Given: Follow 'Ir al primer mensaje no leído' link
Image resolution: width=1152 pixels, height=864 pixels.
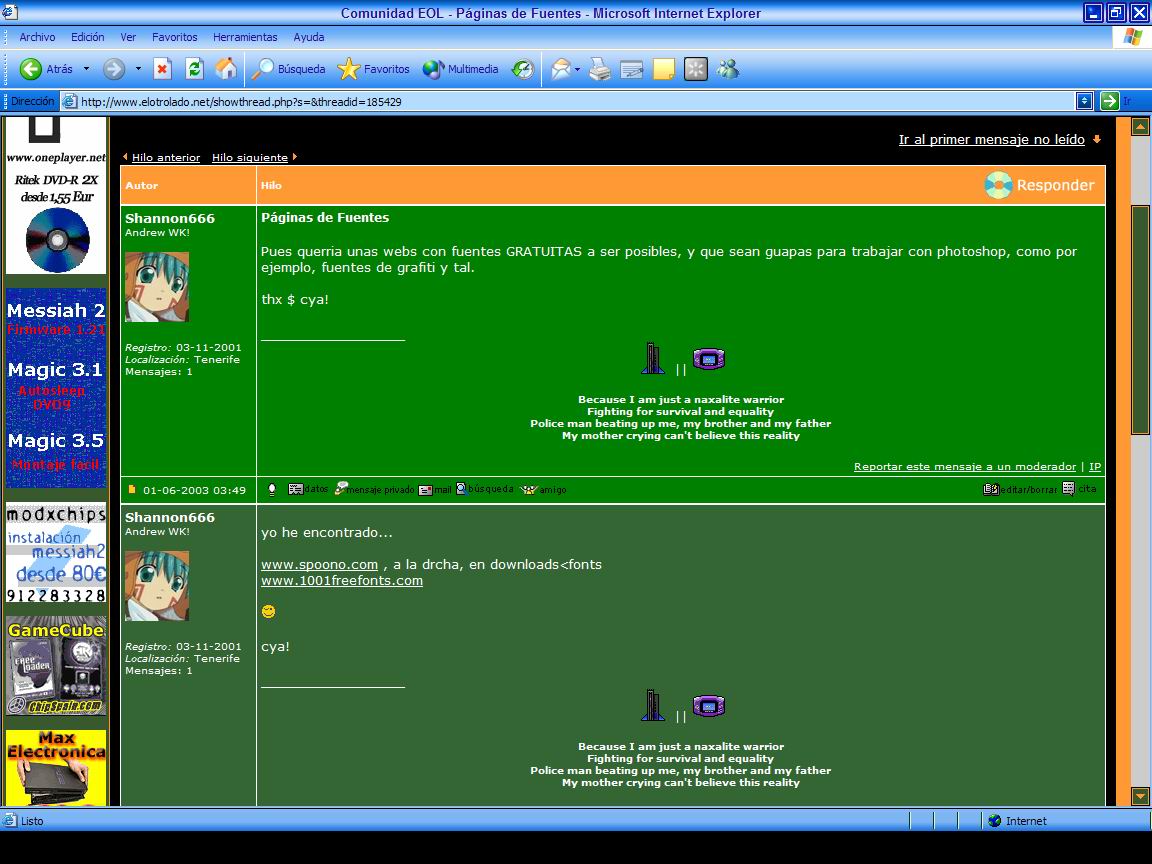Looking at the screenshot, I should [x=991, y=140].
